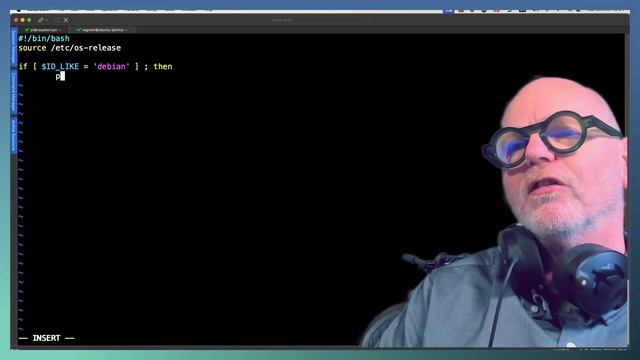Click the connect link icon in toolbar
640x360 pixels.
pos(41,20)
